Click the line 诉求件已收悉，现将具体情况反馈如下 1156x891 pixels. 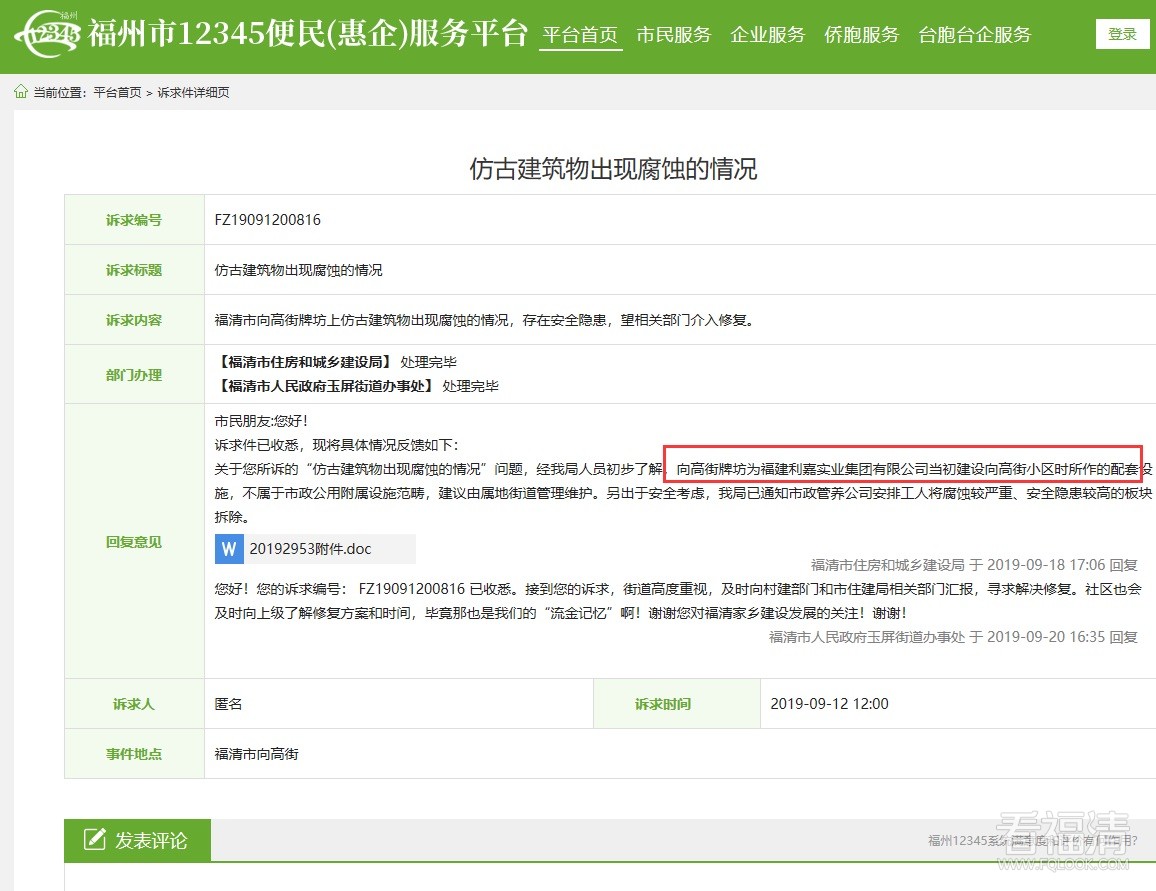[x=336, y=445]
